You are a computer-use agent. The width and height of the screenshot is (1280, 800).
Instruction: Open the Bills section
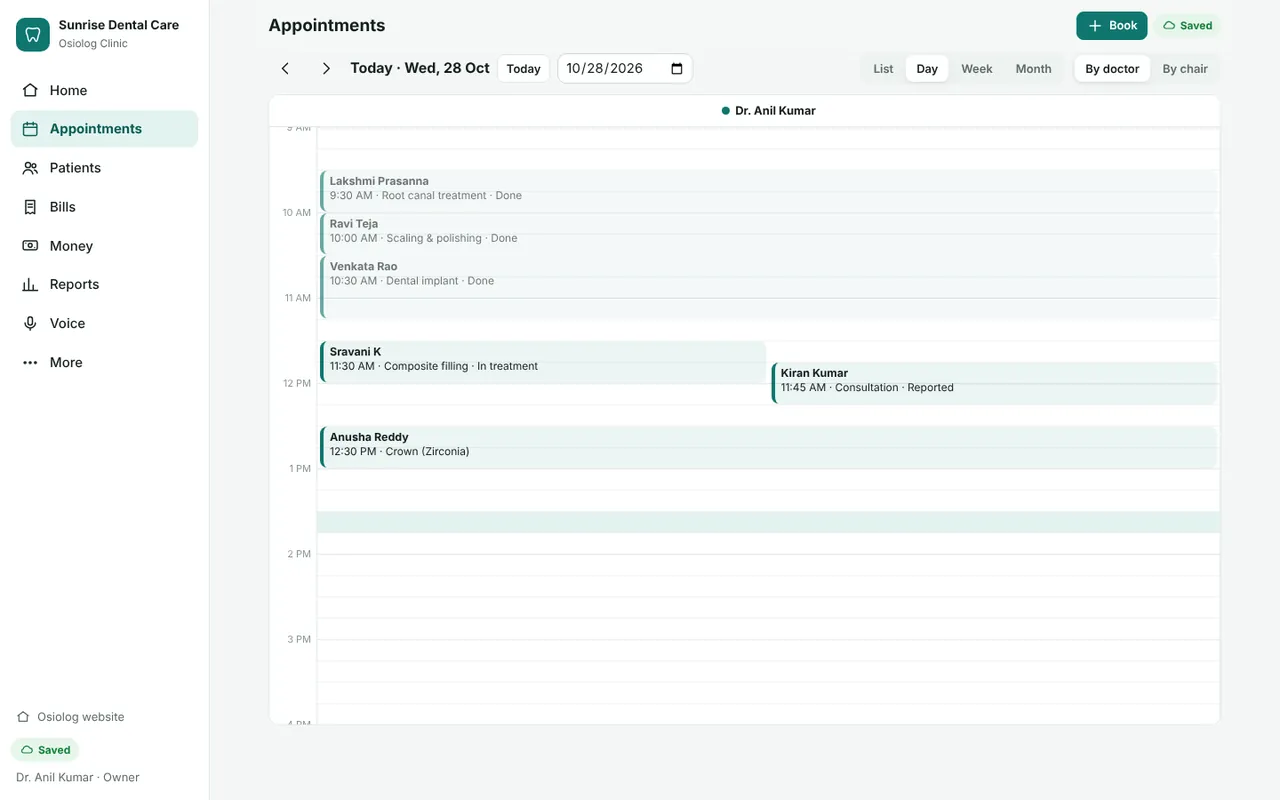pos(104,207)
